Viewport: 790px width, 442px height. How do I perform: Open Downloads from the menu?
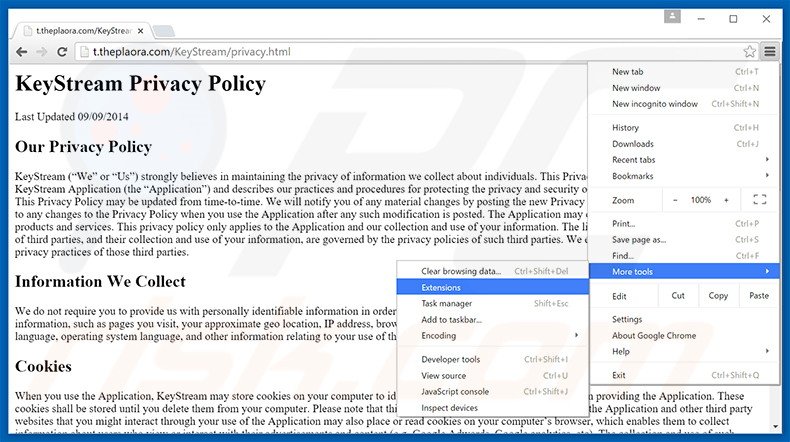click(x=684, y=144)
